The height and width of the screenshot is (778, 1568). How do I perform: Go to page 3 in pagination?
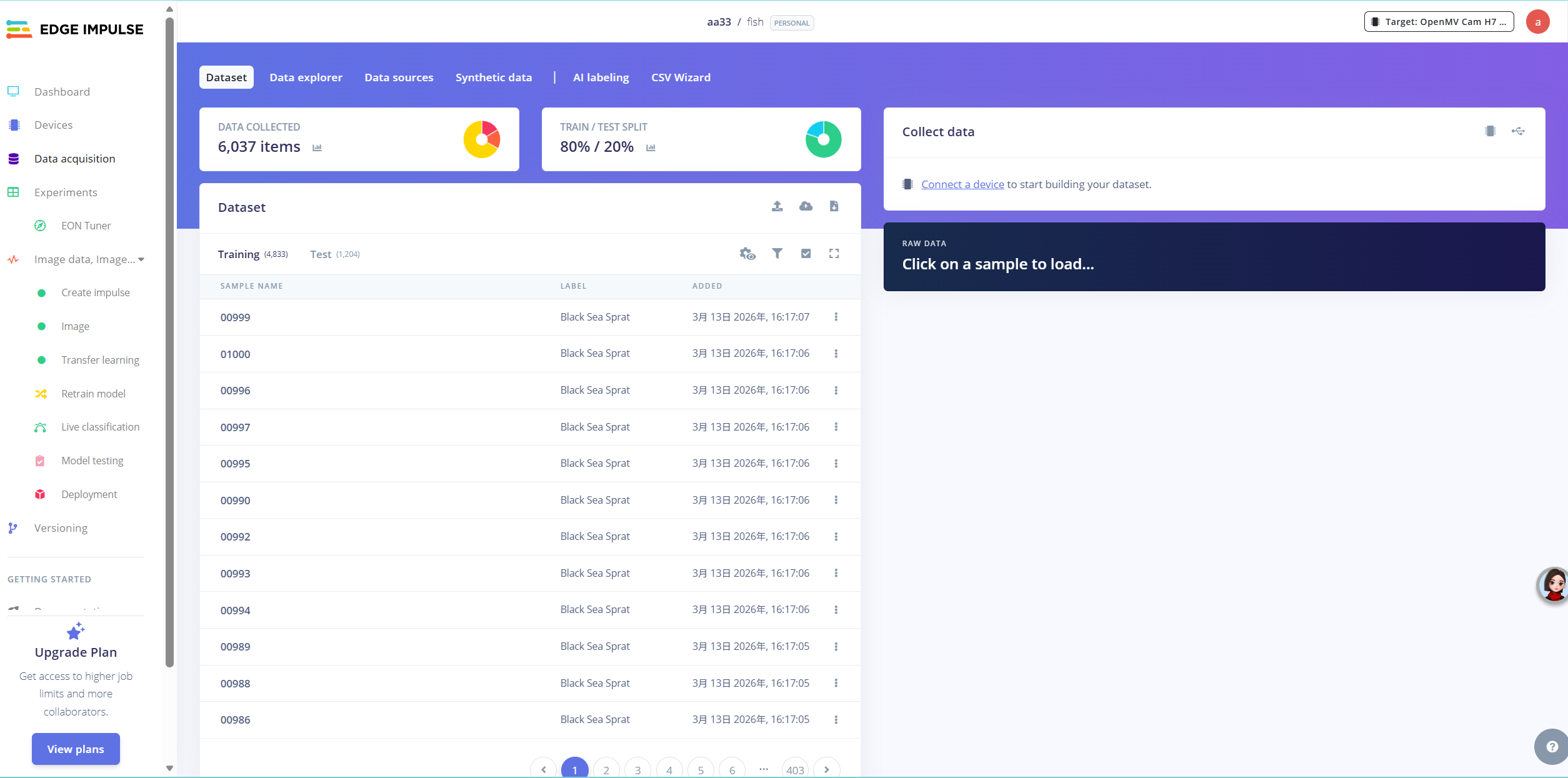point(637,770)
